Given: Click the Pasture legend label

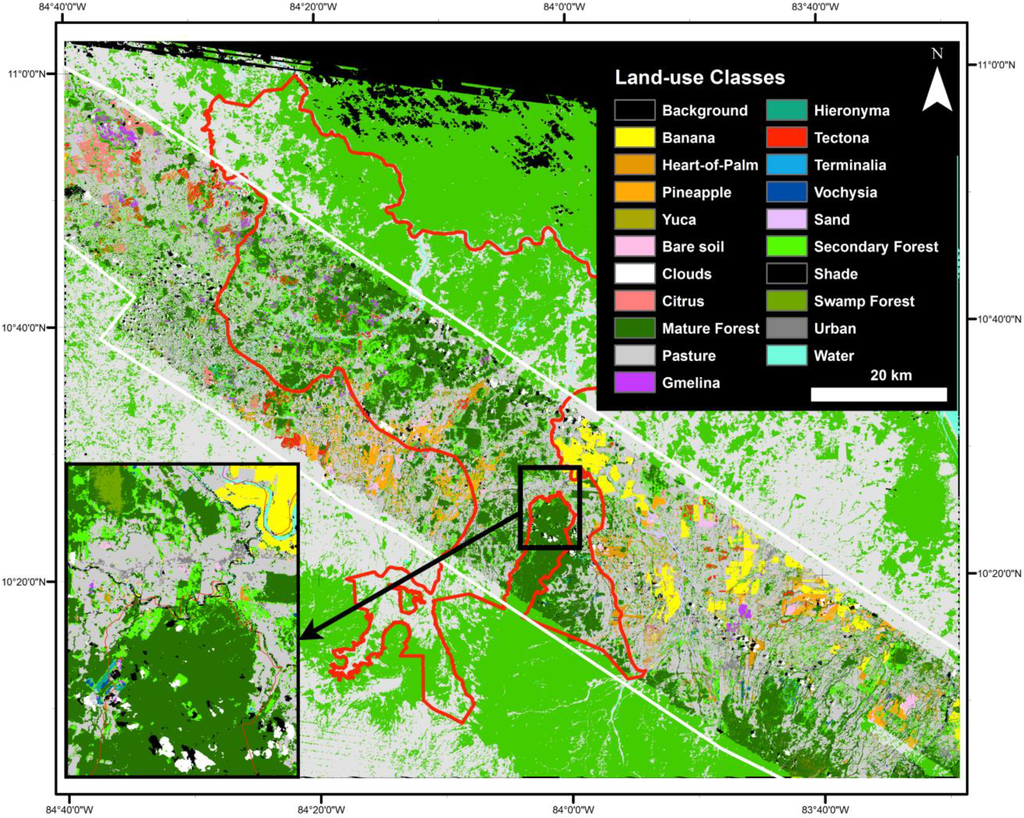Looking at the screenshot, I should [688, 355].
